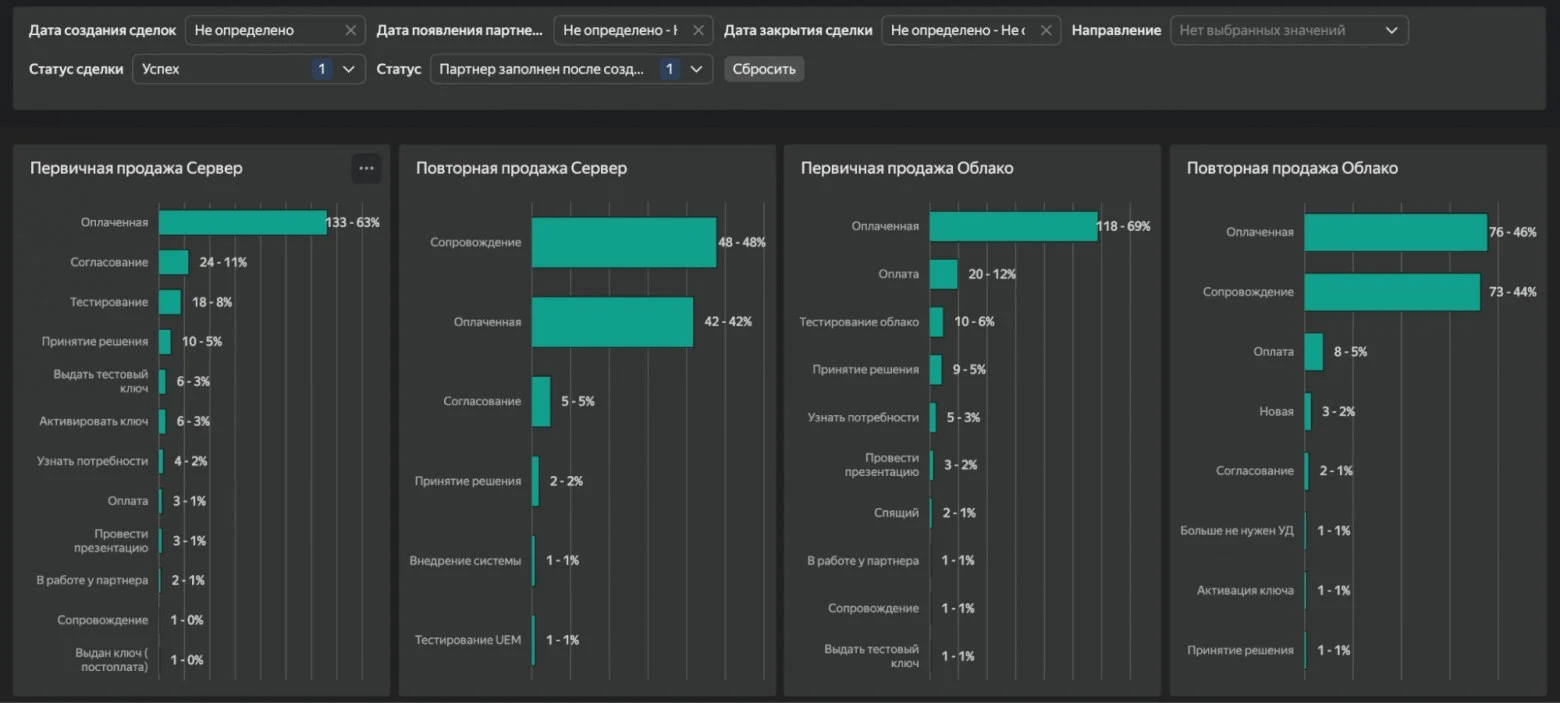Click the Оплаченная bar in Повторная продажа Сервер
The height and width of the screenshot is (703, 1560).
[613, 322]
